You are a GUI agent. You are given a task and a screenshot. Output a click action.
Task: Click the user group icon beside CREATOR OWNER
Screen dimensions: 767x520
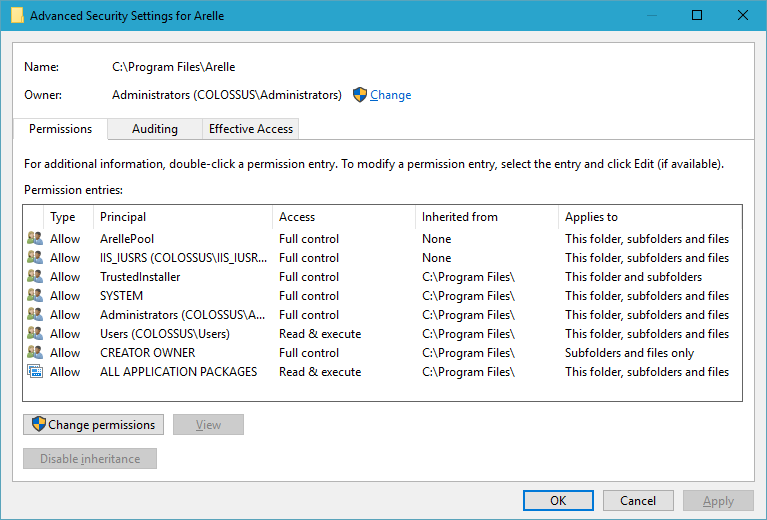point(35,352)
